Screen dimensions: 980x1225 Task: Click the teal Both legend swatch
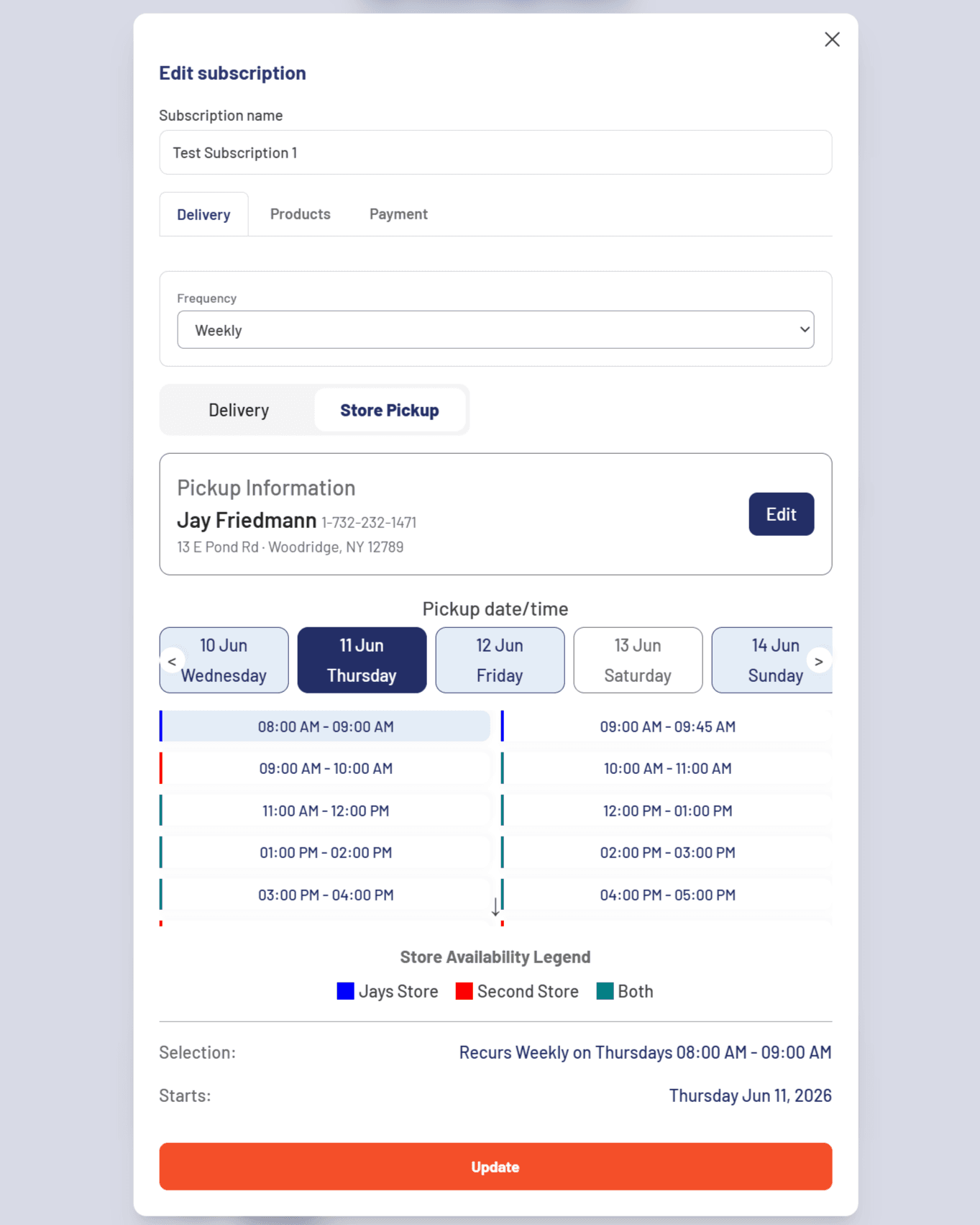tap(605, 991)
